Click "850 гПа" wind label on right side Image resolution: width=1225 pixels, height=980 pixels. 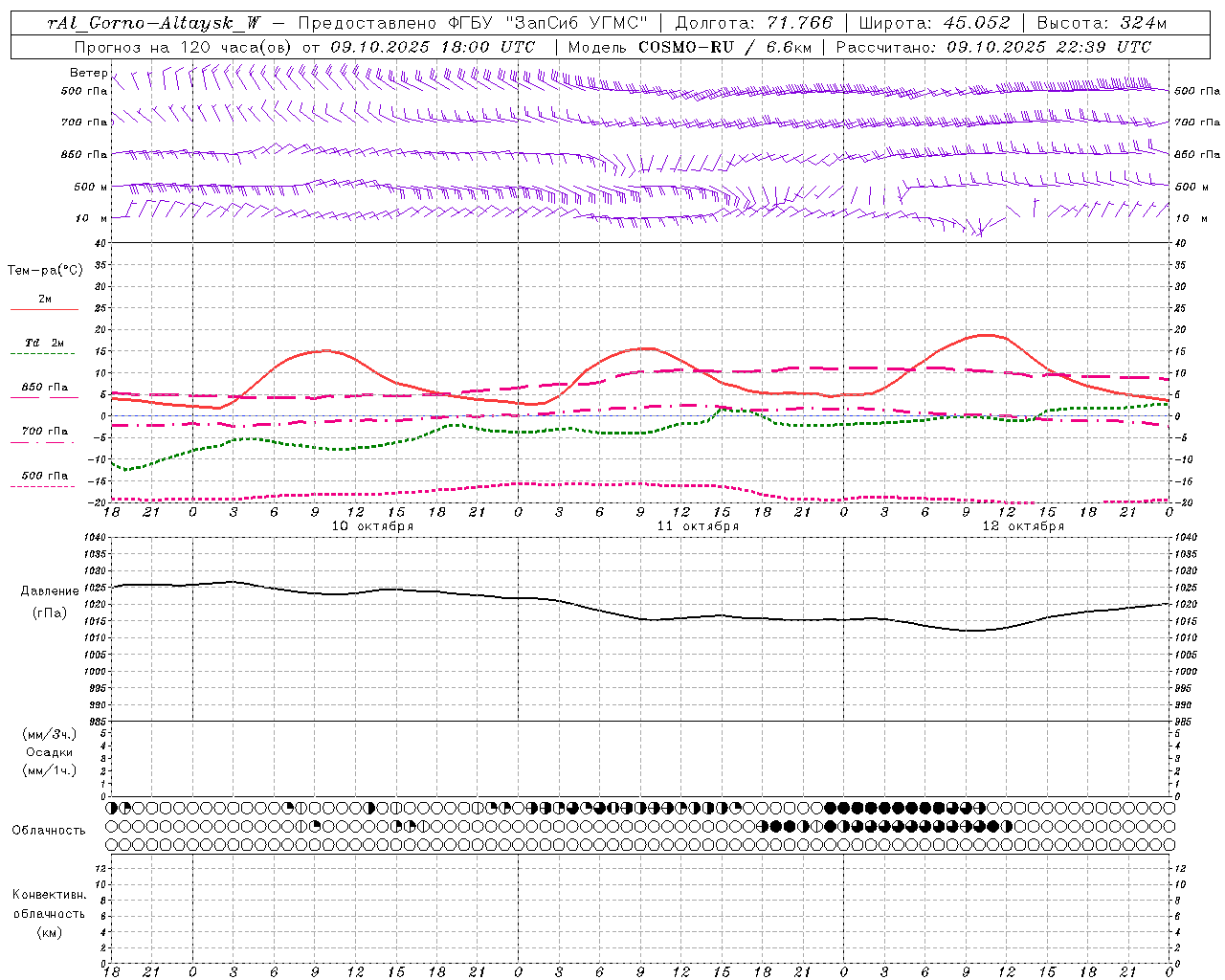(1196, 154)
